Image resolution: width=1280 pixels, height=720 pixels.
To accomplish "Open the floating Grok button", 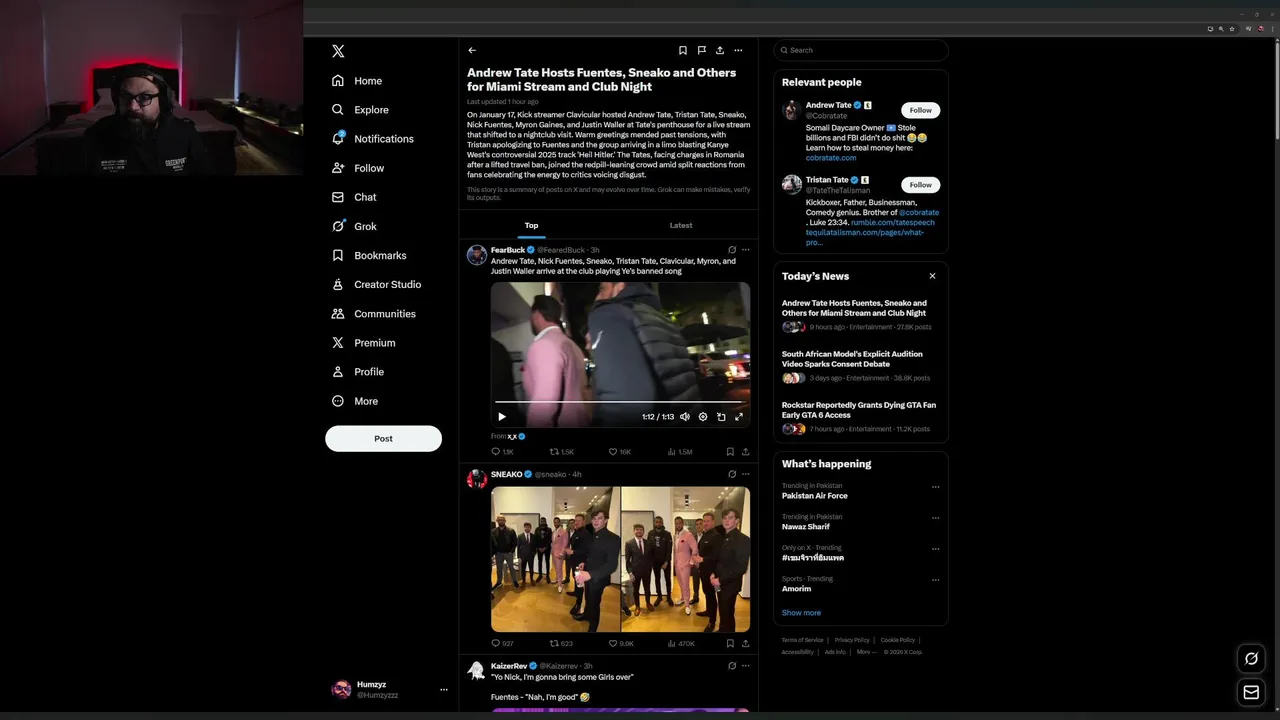I will [x=1251, y=658].
